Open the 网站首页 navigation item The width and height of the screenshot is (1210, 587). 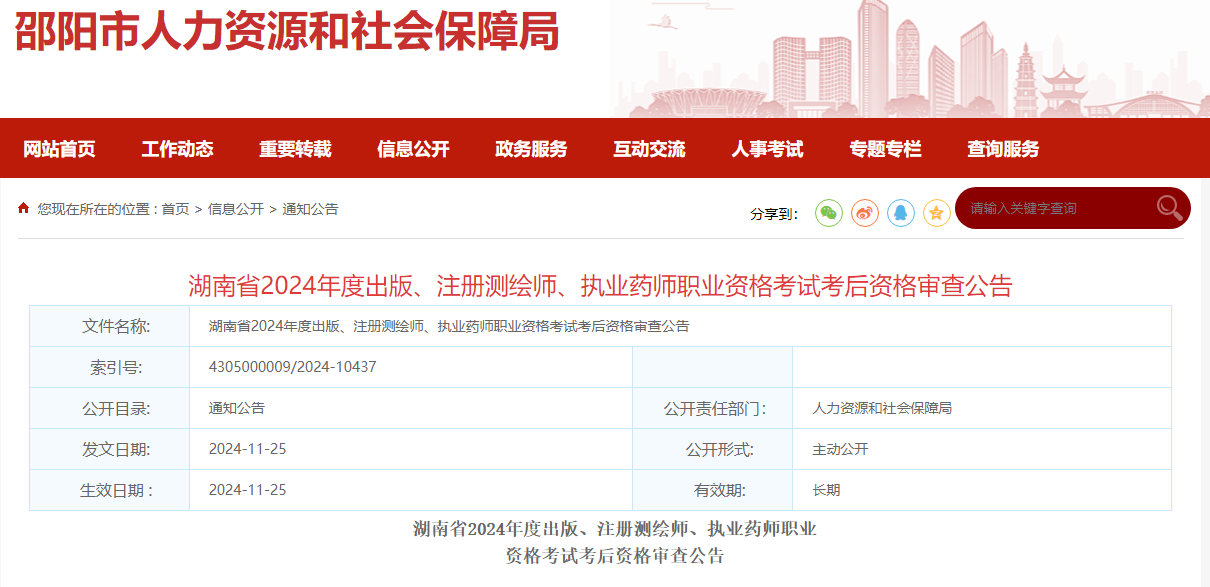59,149
